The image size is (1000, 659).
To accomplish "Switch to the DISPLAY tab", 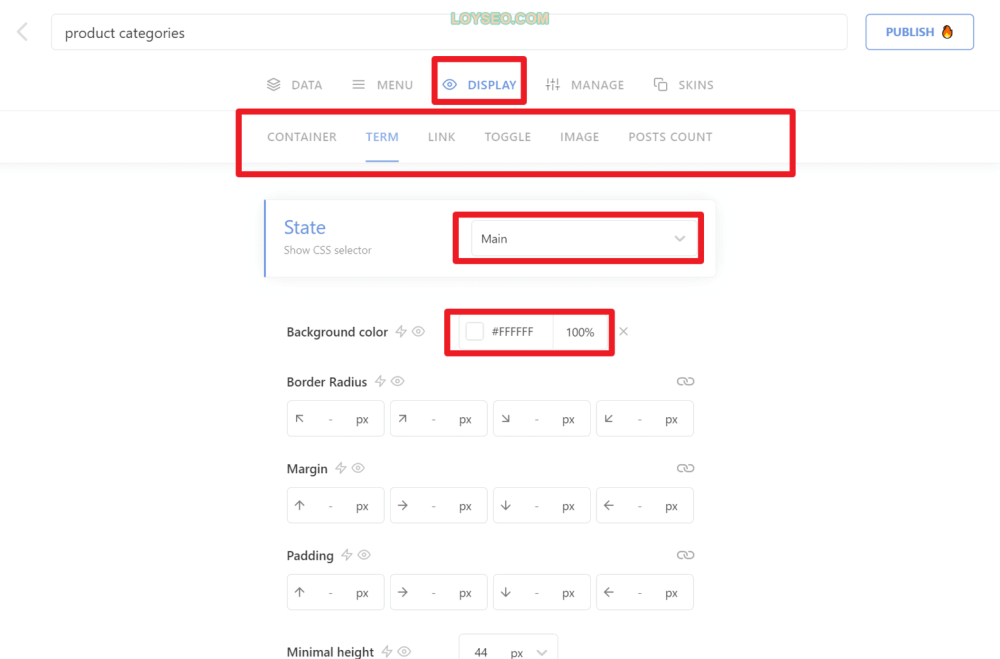I will [480, 85].
